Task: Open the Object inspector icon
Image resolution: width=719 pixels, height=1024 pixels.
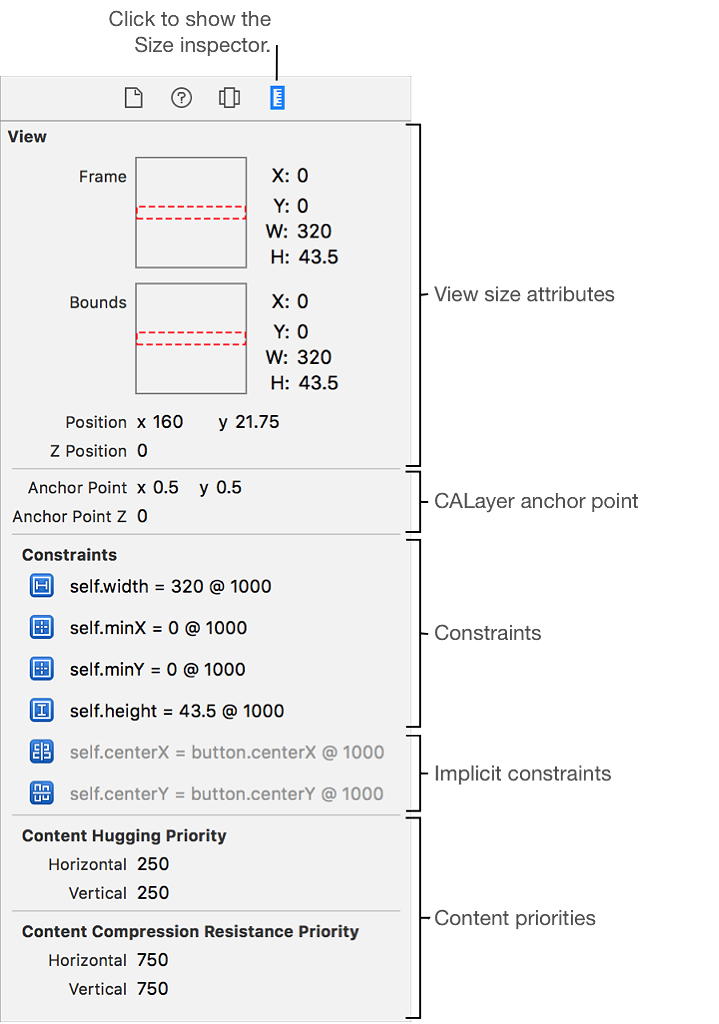Action: pyautogui.click(x=229, y=98)
